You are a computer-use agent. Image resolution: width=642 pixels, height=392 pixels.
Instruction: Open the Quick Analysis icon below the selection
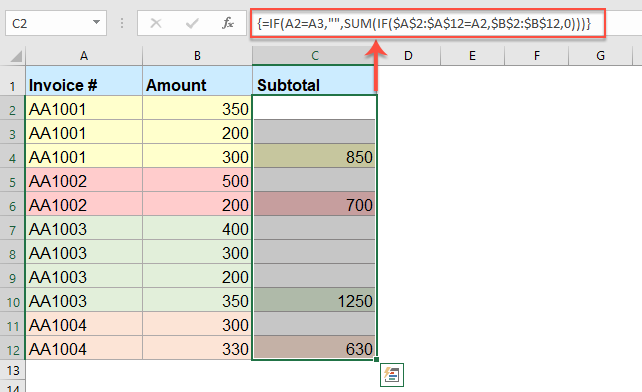pos(392,375)
